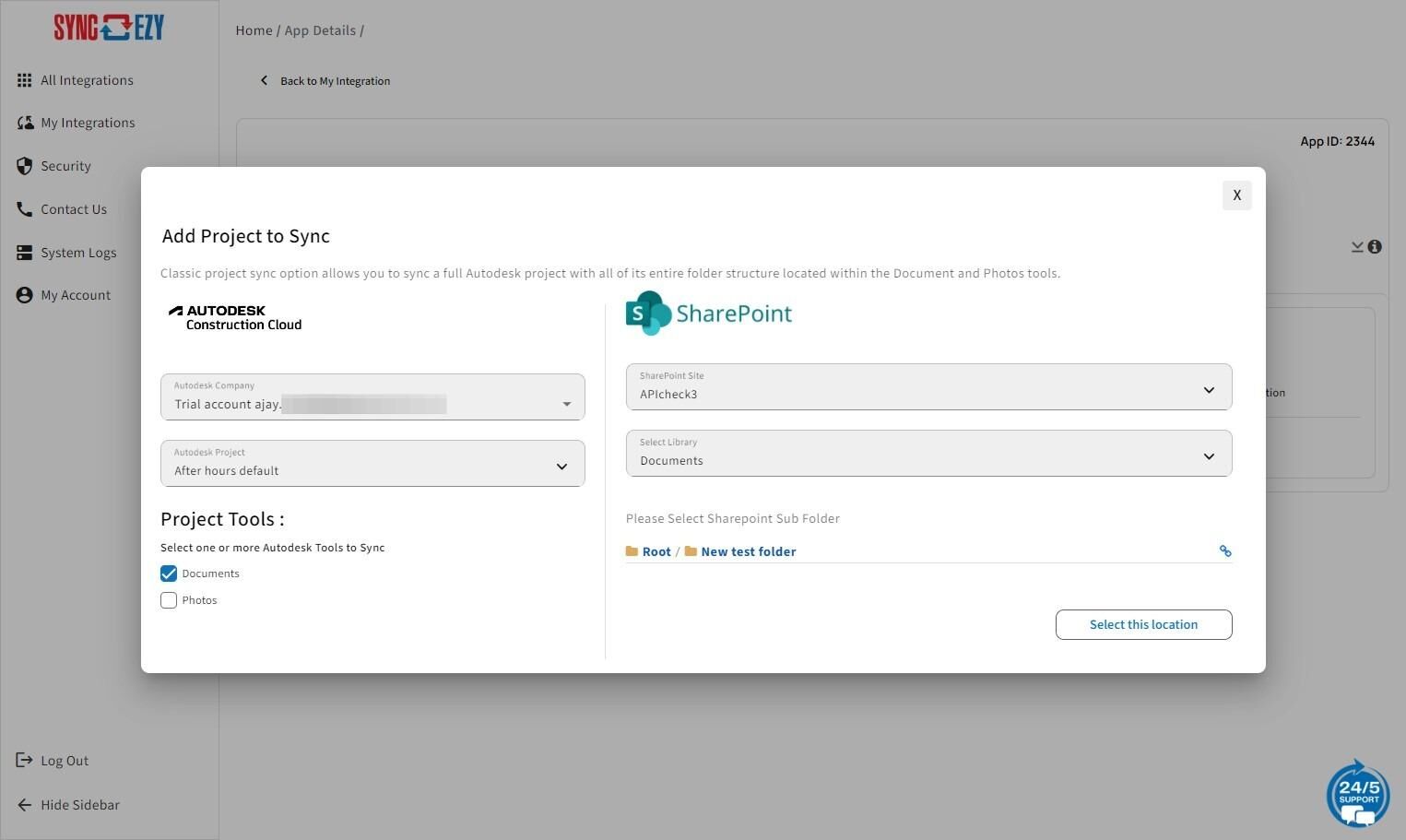Click the Autodesk Construction Cloud logo
The image size is (1406, 840).
pos(235,318)
